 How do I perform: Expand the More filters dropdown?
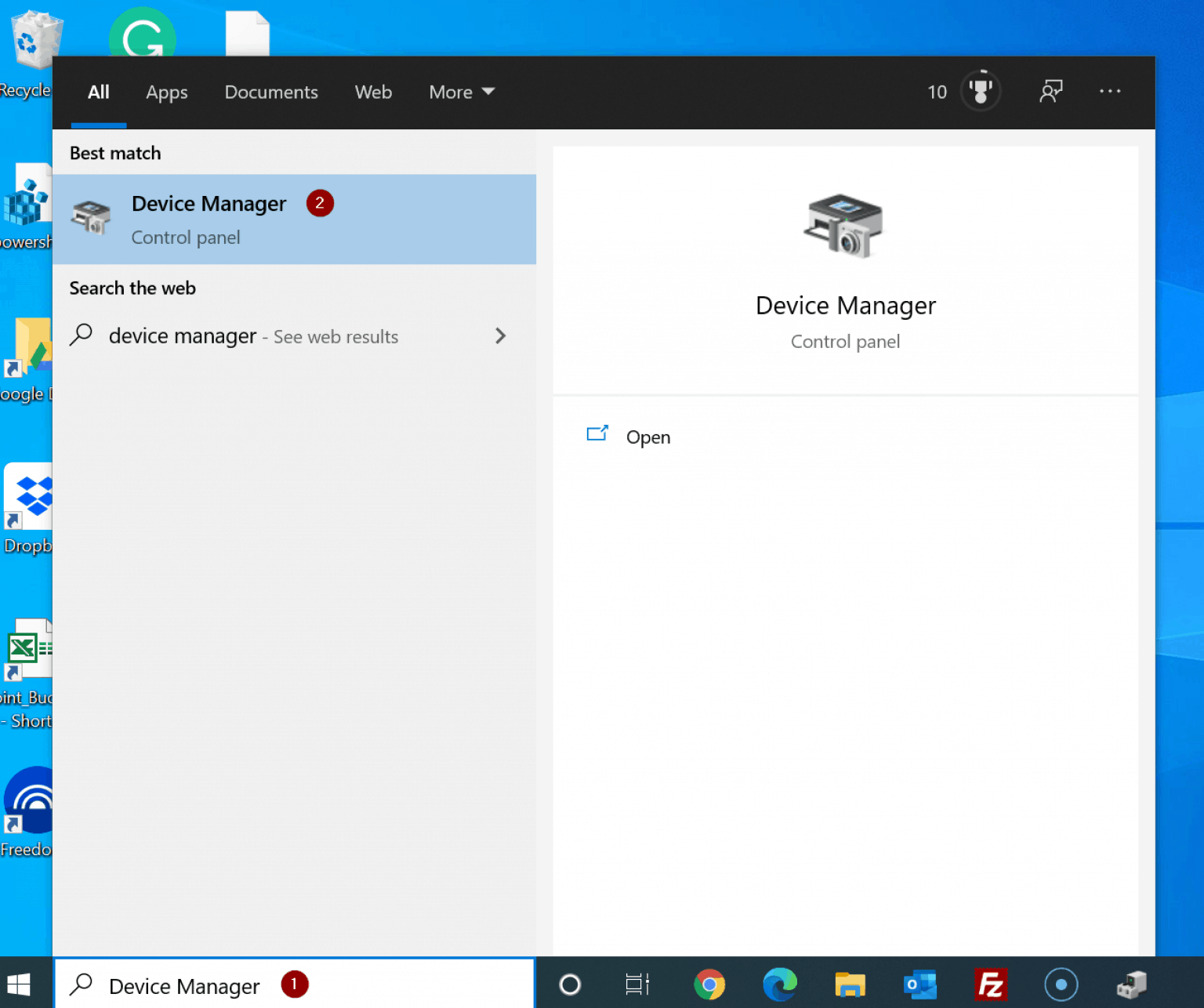462,92
